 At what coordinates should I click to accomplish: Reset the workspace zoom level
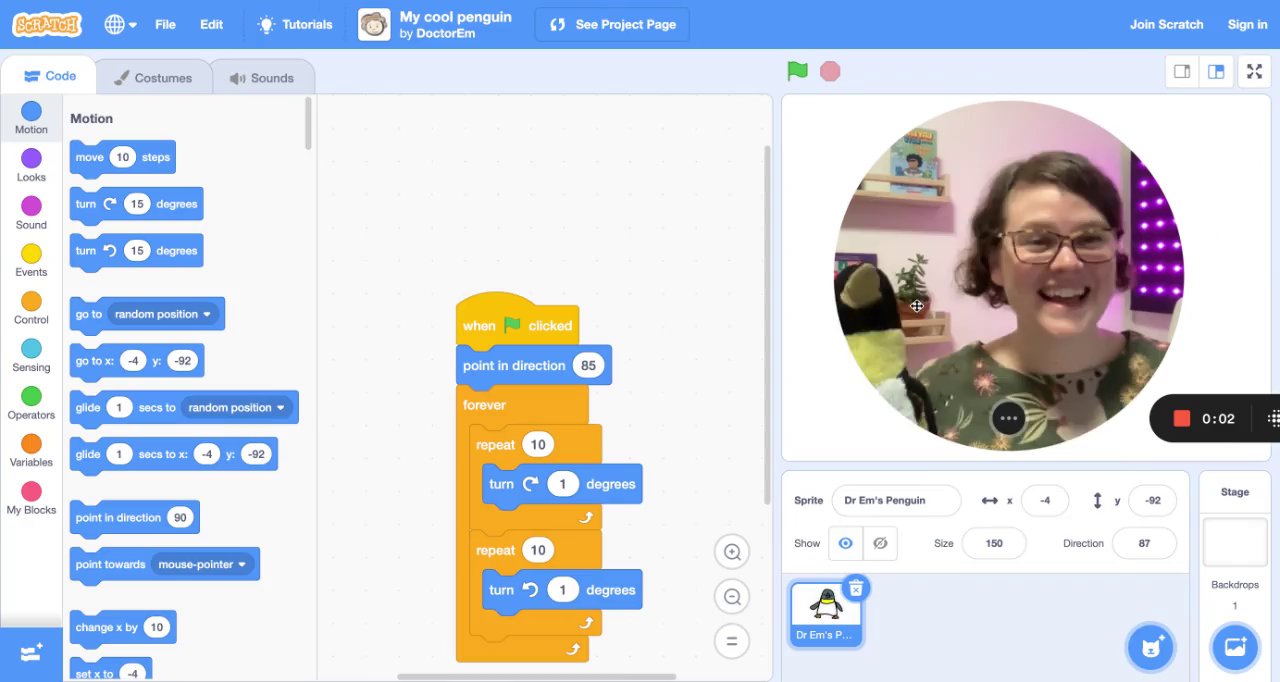click(x=732, y=641)
